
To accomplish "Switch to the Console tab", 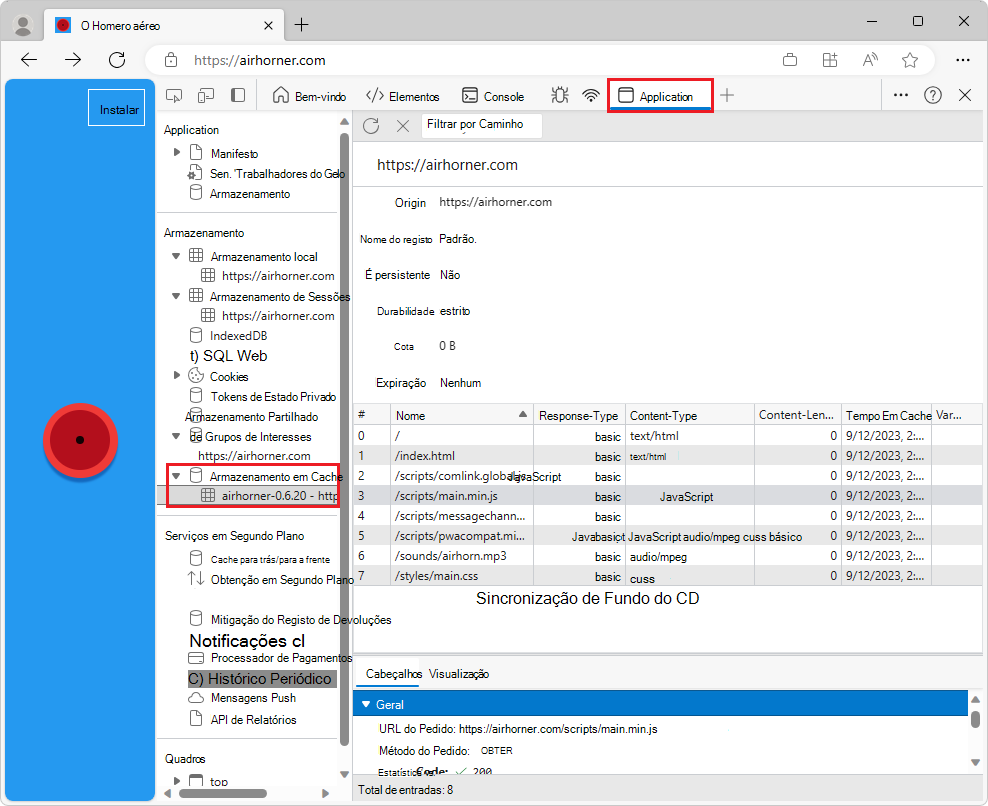I will click(x=493, y=95).
